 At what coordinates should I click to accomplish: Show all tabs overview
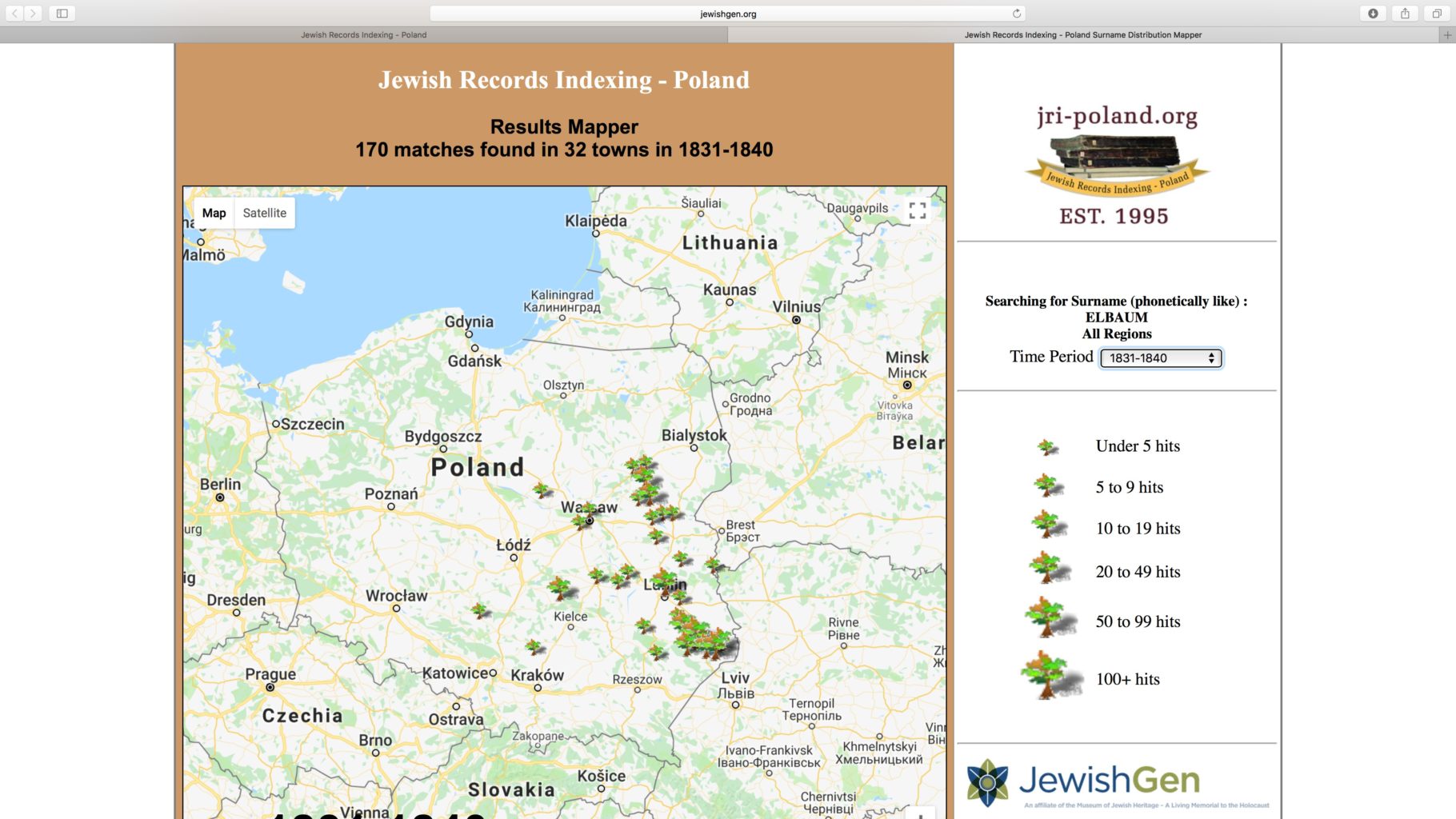[1437, 14]
